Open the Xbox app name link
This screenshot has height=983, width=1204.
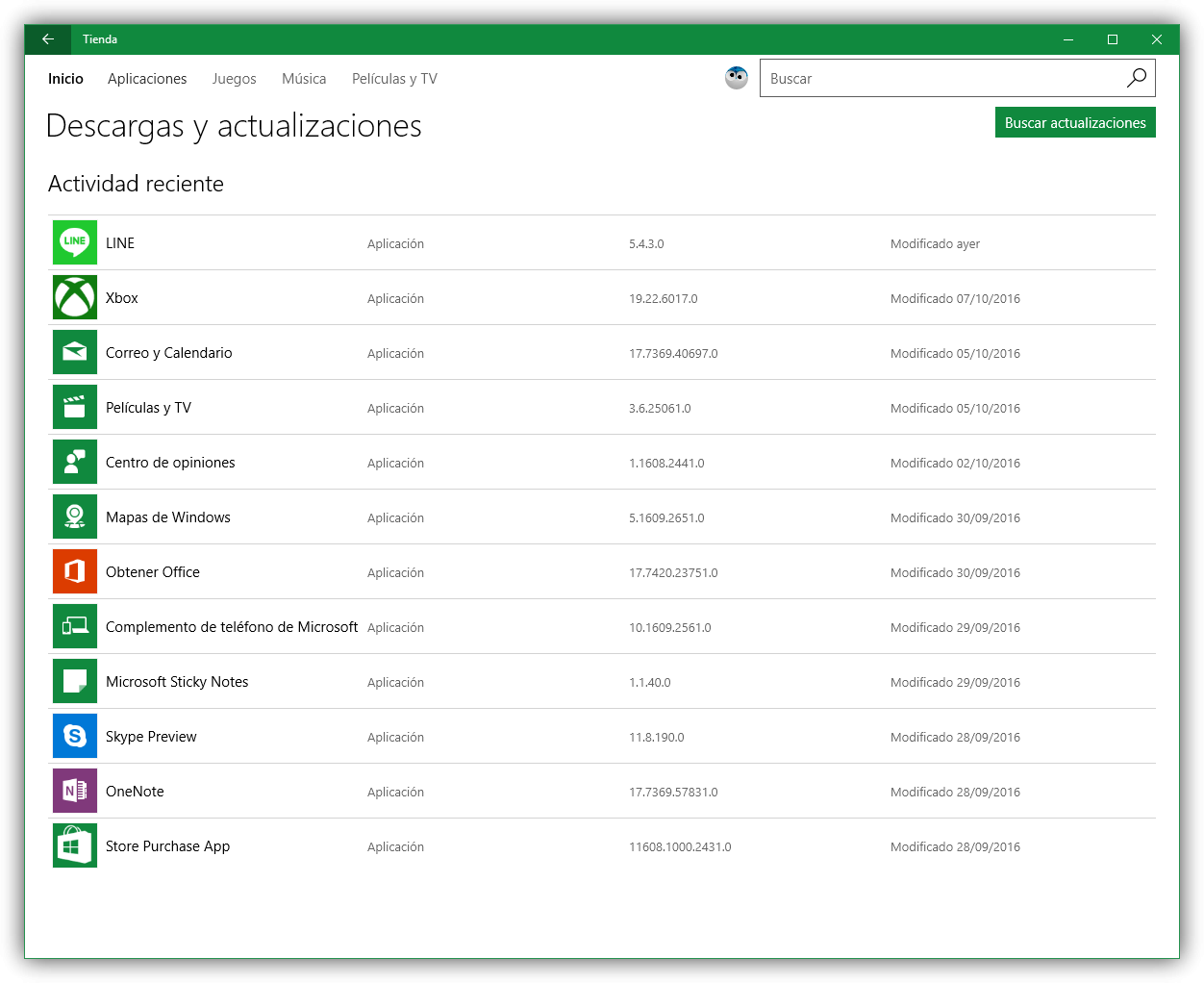tap(122, 298)
